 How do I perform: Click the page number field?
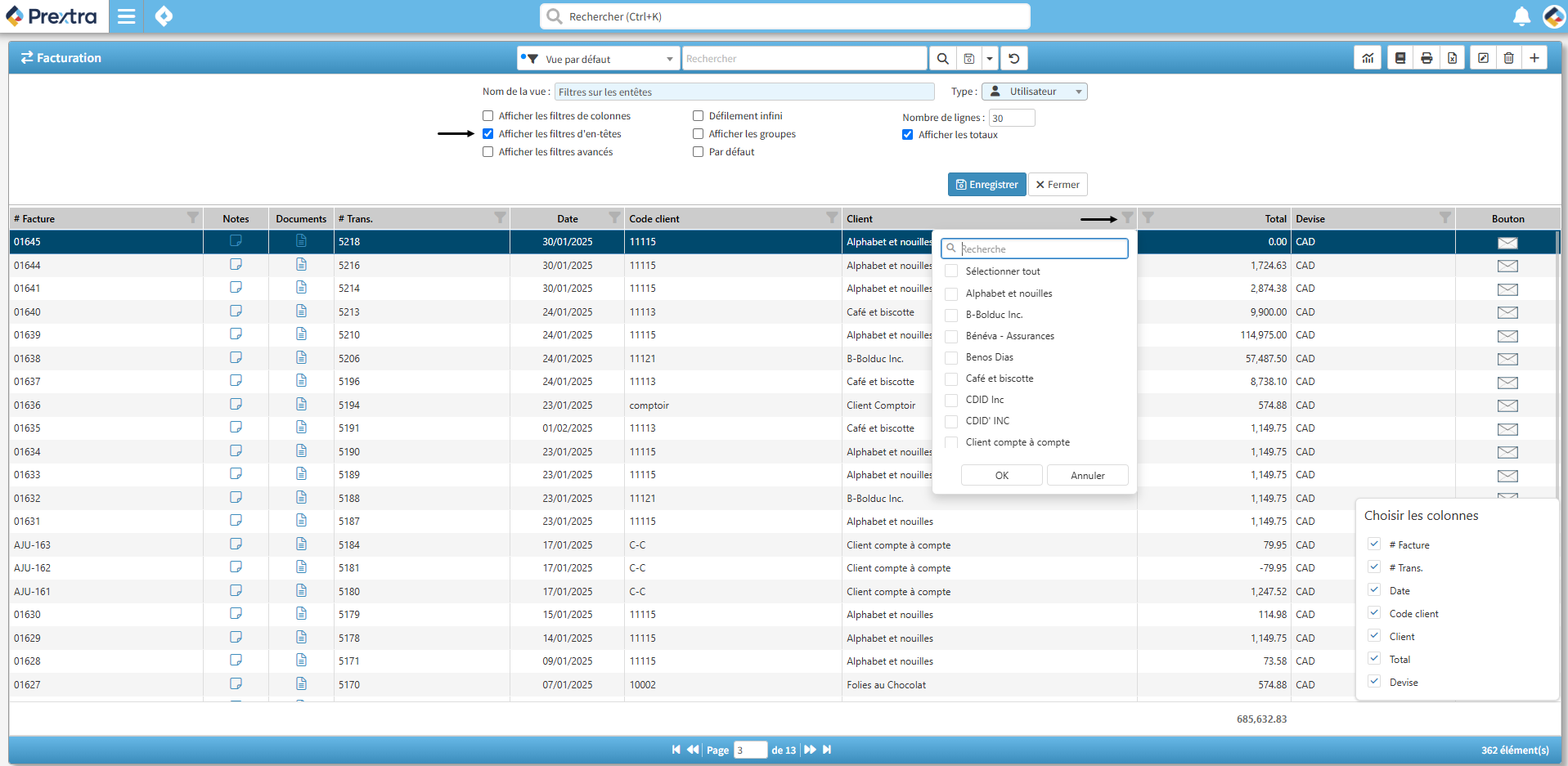pos(750,750)
